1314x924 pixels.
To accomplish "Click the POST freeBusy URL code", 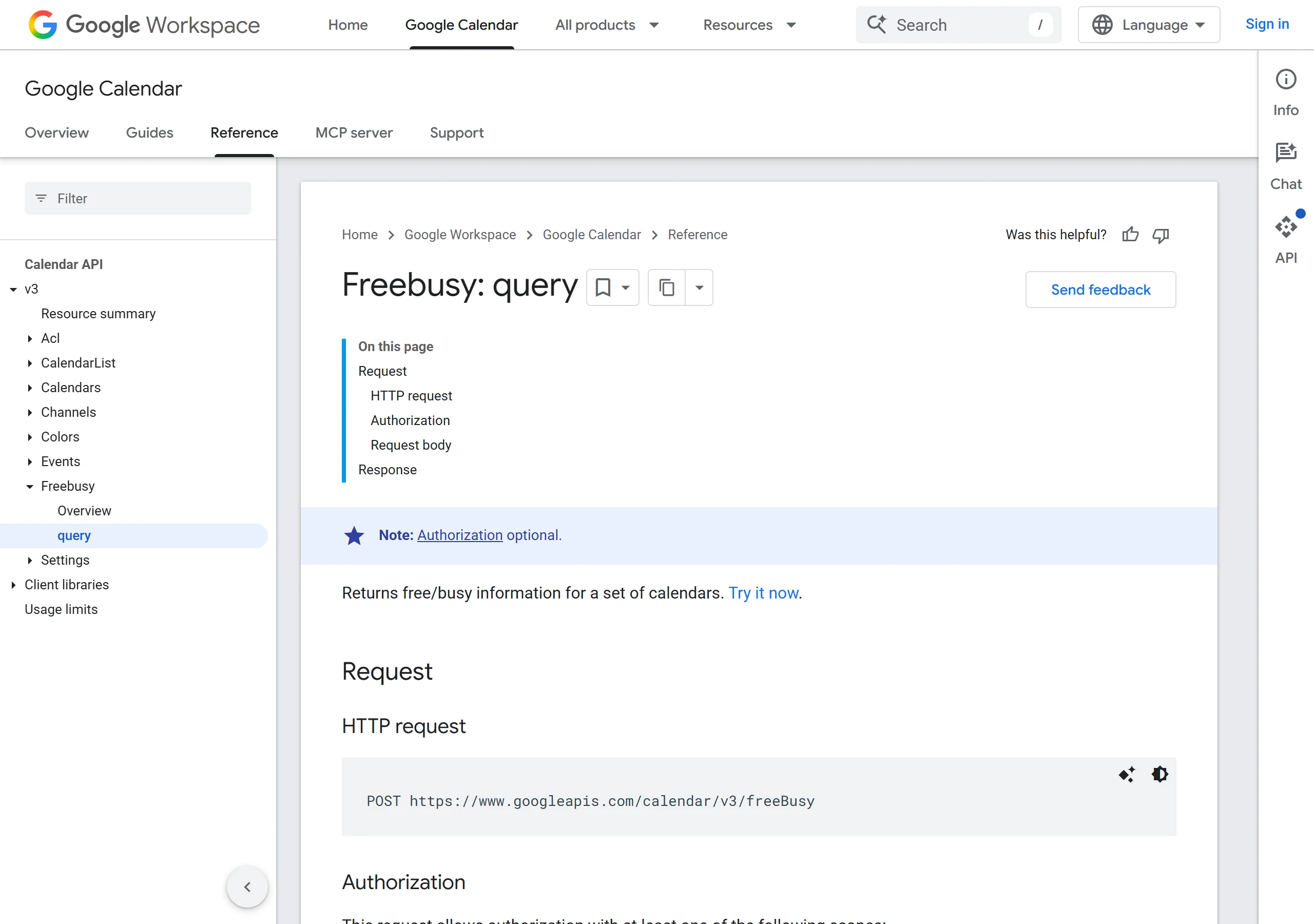I will pyautogui.click(x=590, y=800).
